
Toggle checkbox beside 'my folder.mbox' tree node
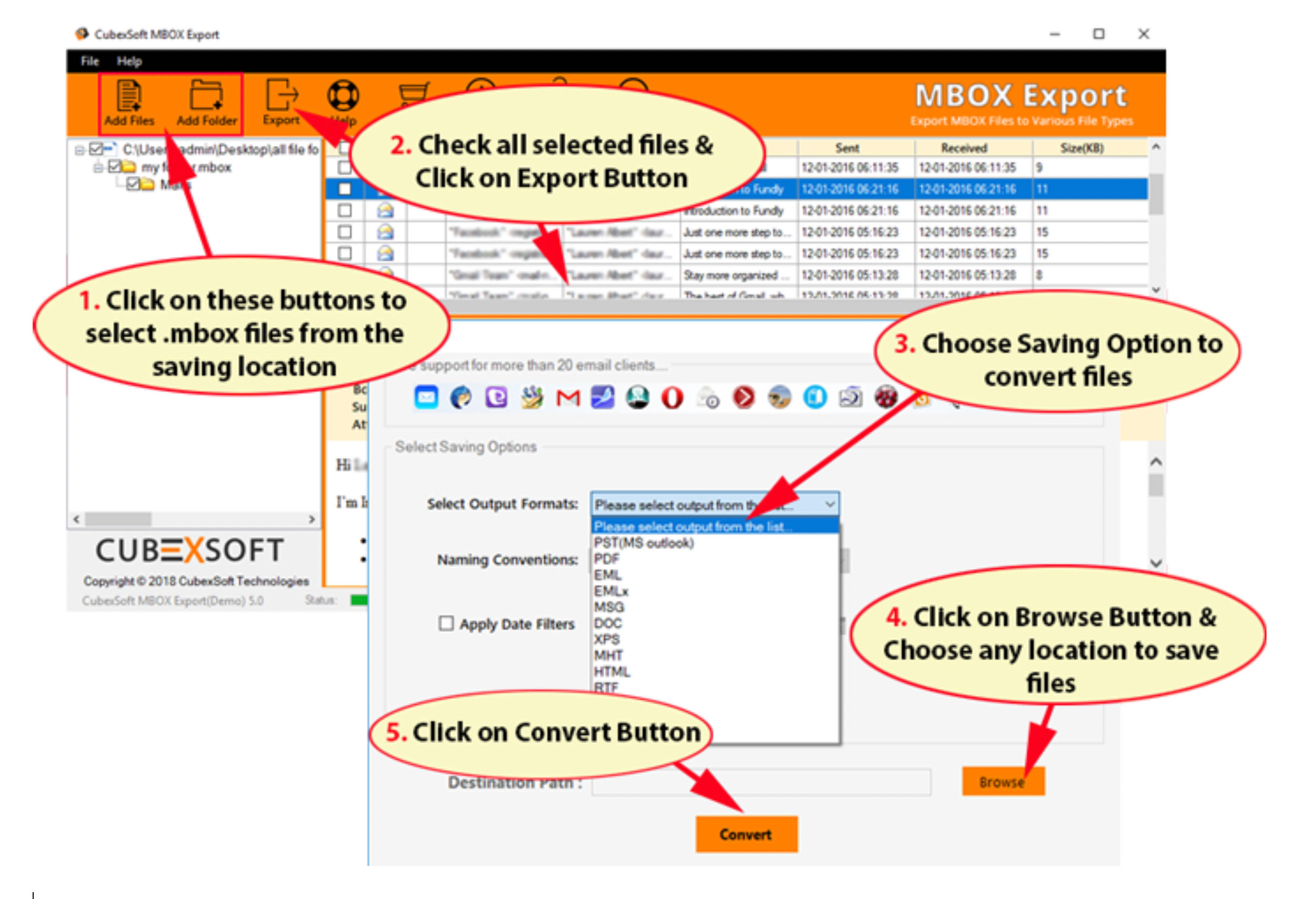(115, 166)
